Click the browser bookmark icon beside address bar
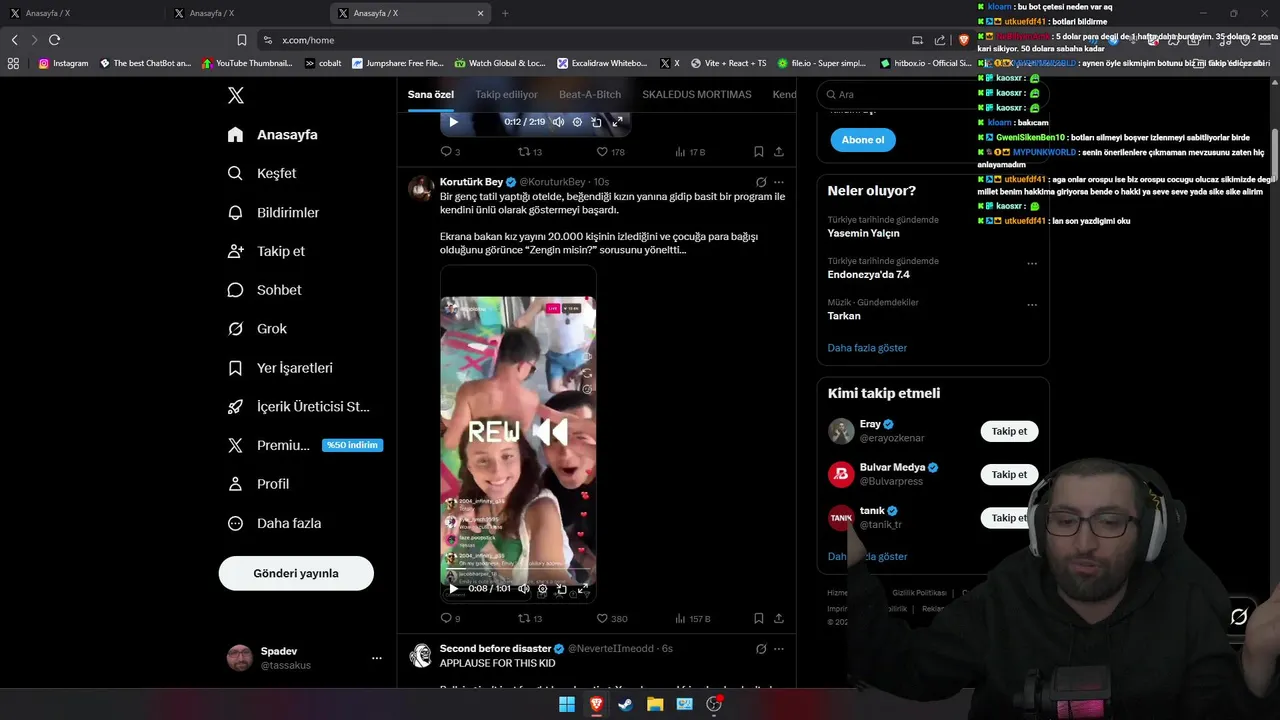This screenshot has height=720, width=1280. [x=242, y=40]
